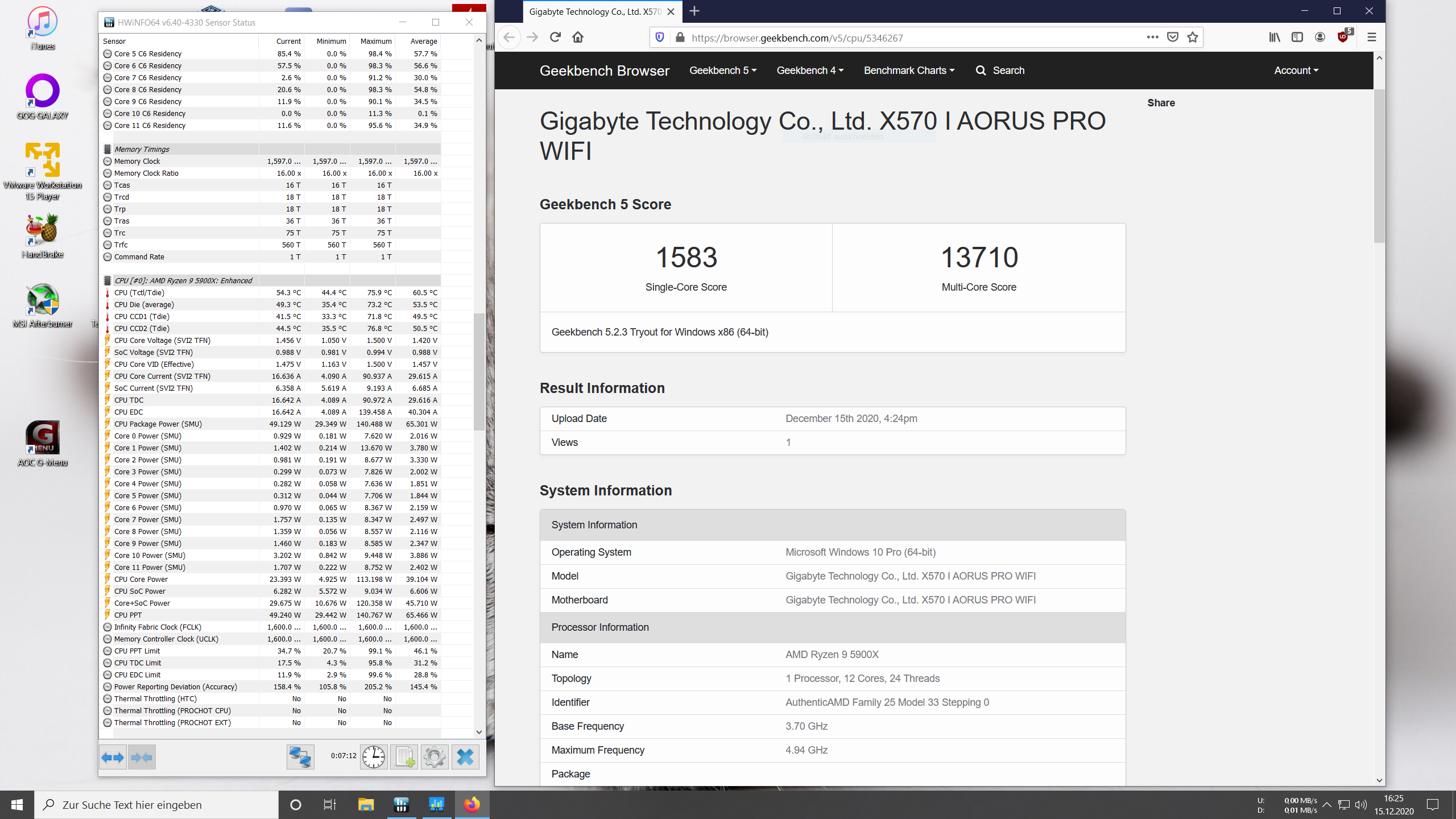The height and width of the screenshot is (819, 1456).
Task: Select the Gigabyte Technology browser tab
Action: (x=594, y=11)
